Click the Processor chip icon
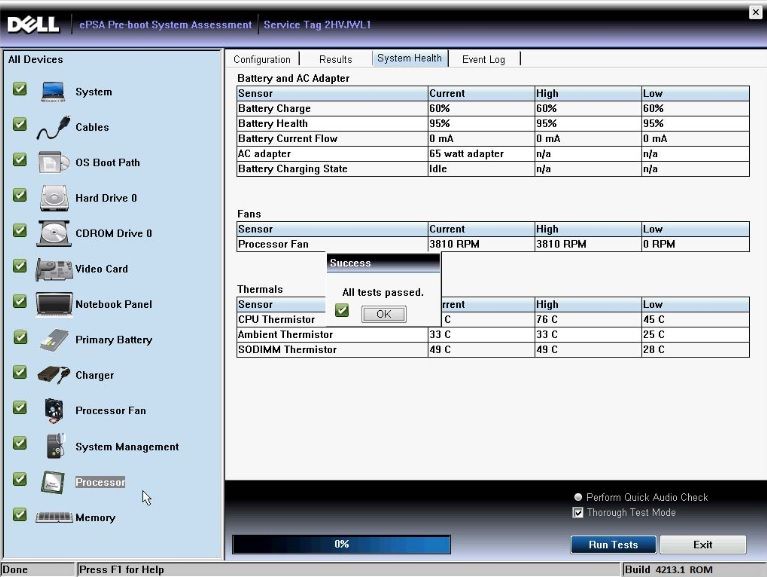 click(x=53, y=482)
